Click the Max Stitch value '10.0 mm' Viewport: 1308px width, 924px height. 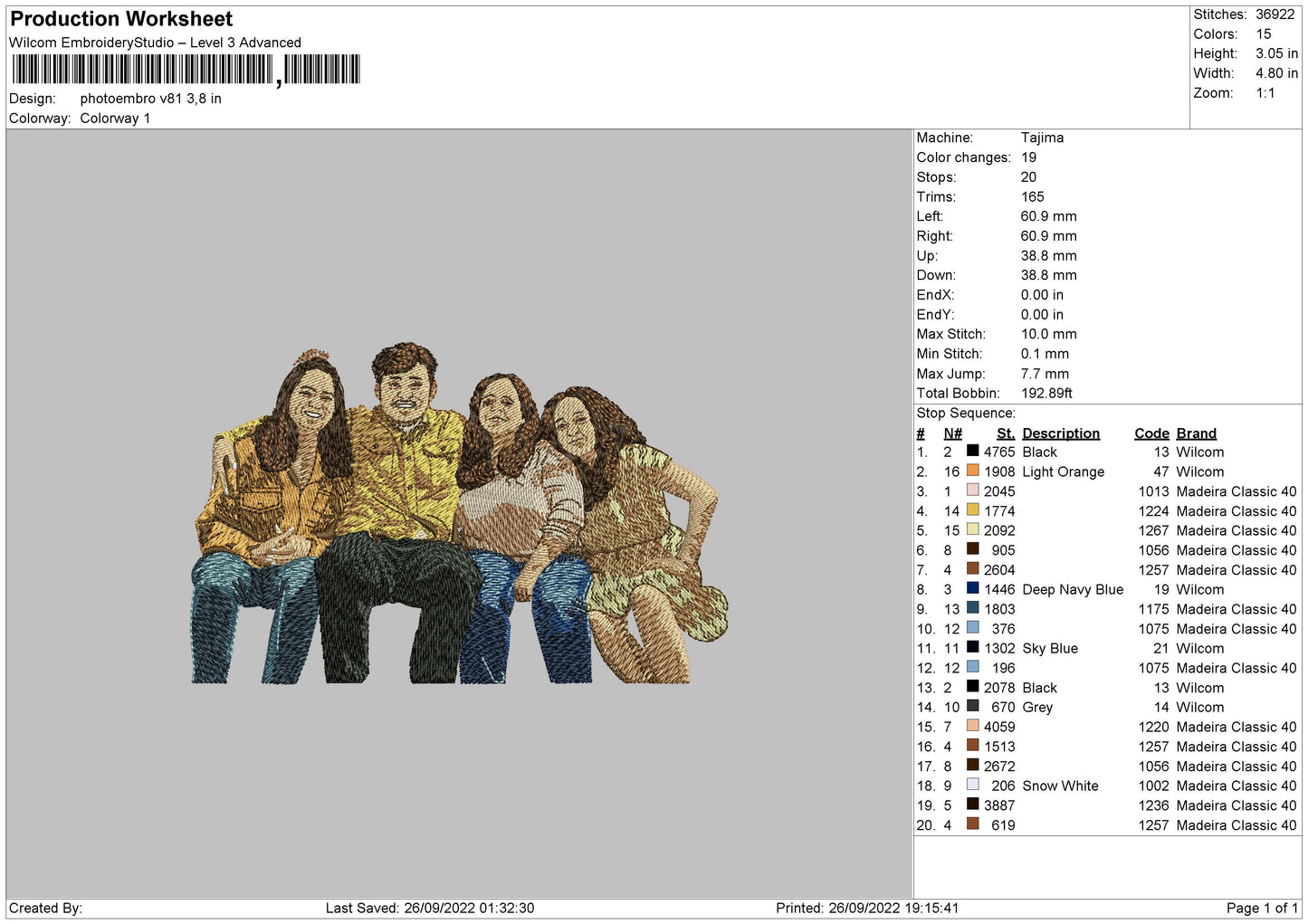[x=1048, y=334]
